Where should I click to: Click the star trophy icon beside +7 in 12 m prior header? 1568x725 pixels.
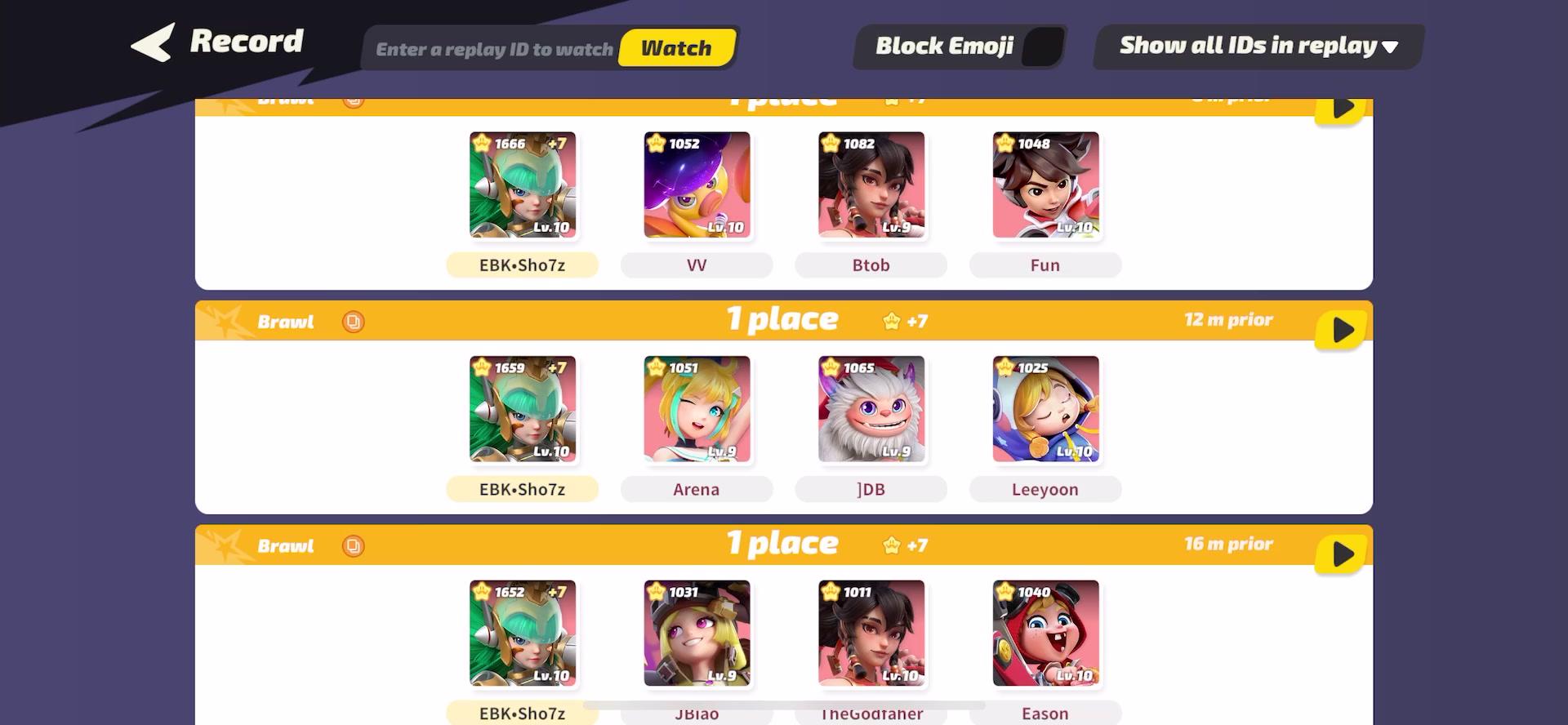click(x=892, y=321)
